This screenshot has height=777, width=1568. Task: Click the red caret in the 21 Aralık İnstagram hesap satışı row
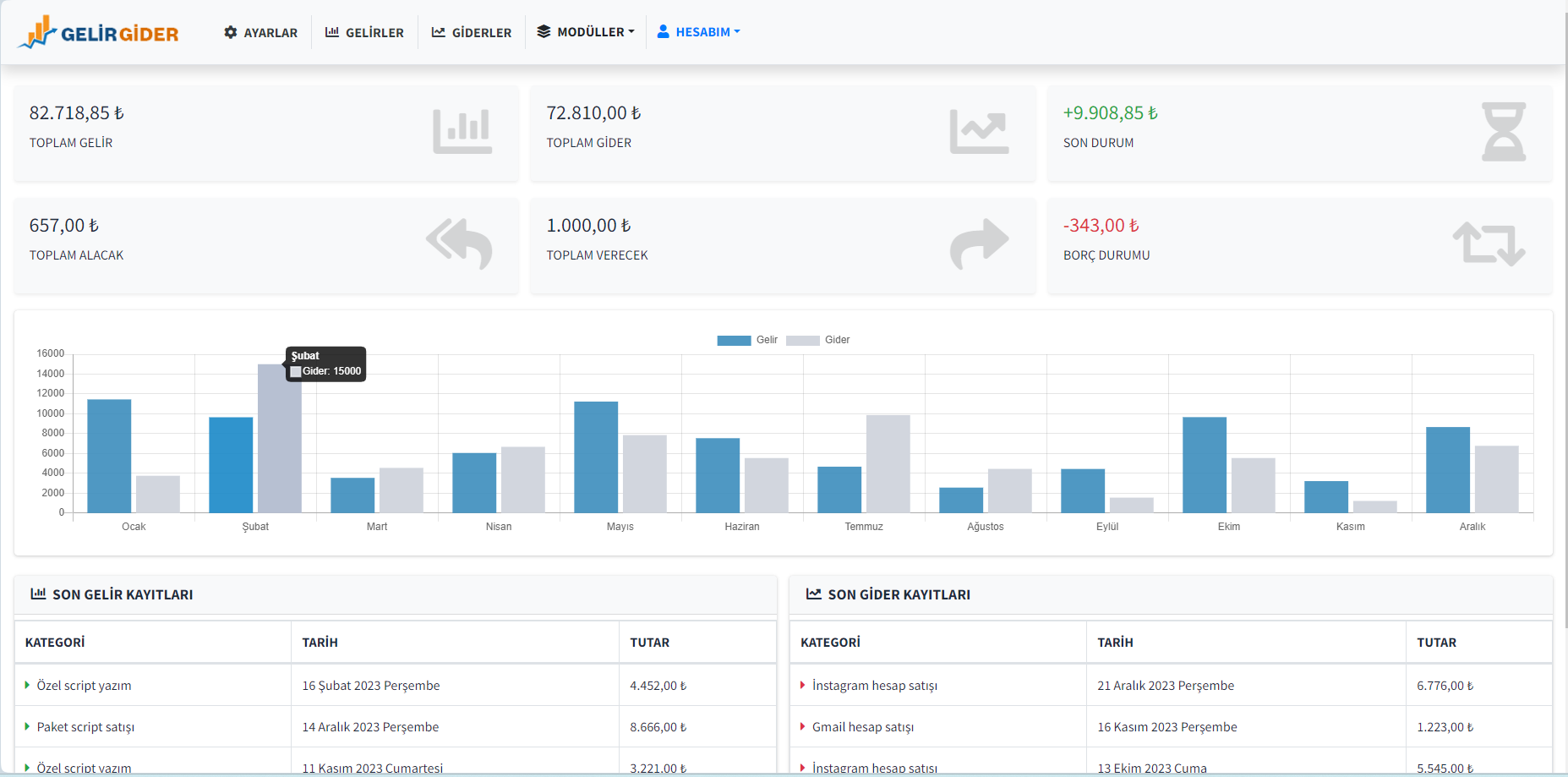click(x=803, y=685)
